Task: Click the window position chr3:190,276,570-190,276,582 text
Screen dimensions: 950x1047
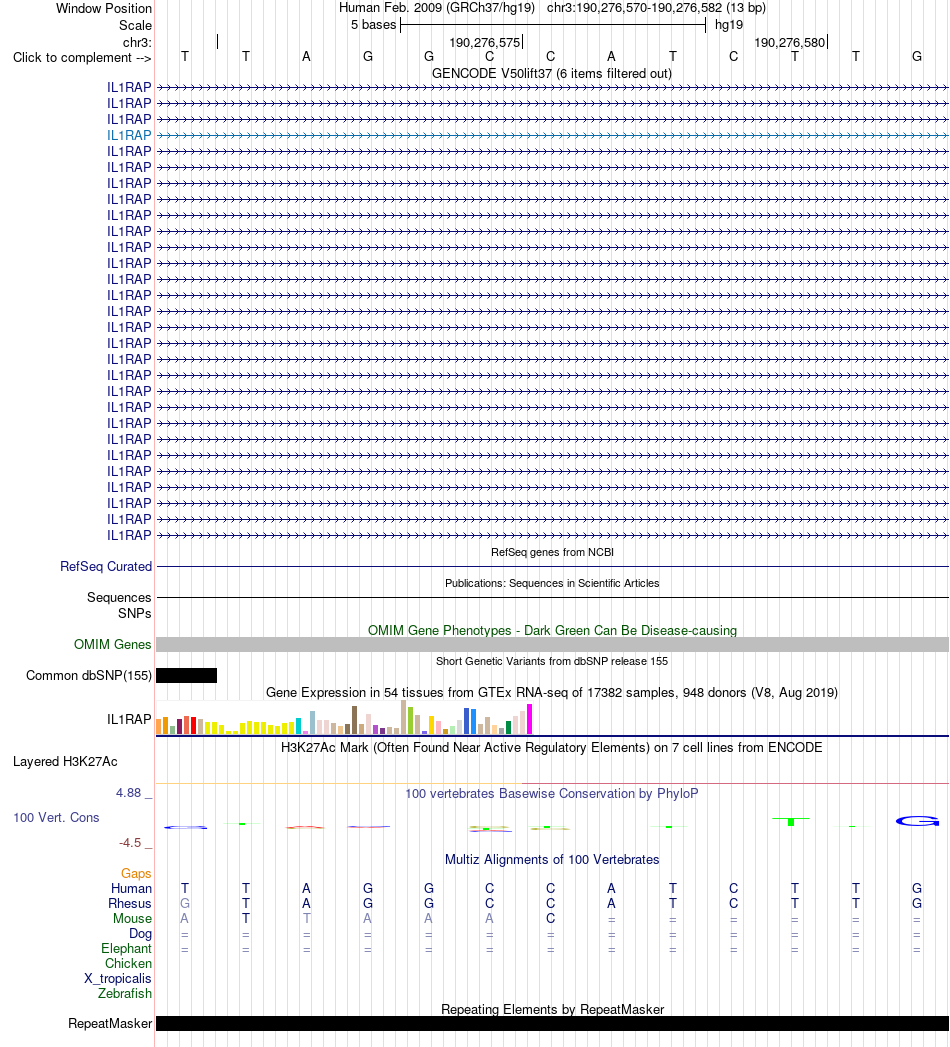Action: 656,8
